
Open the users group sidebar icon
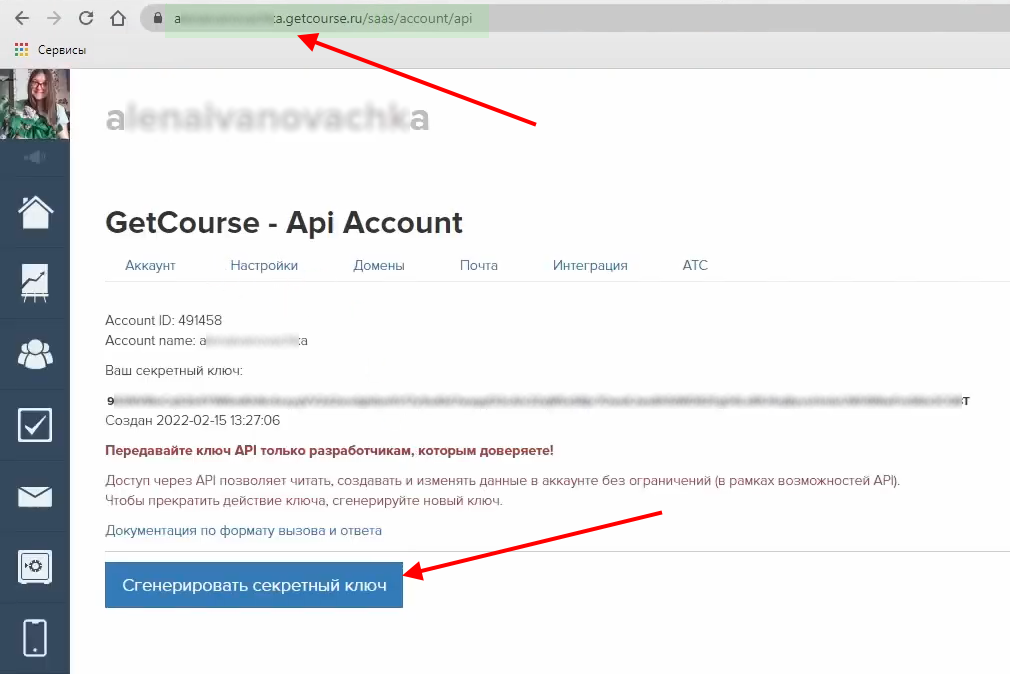[x=35, y=353]
